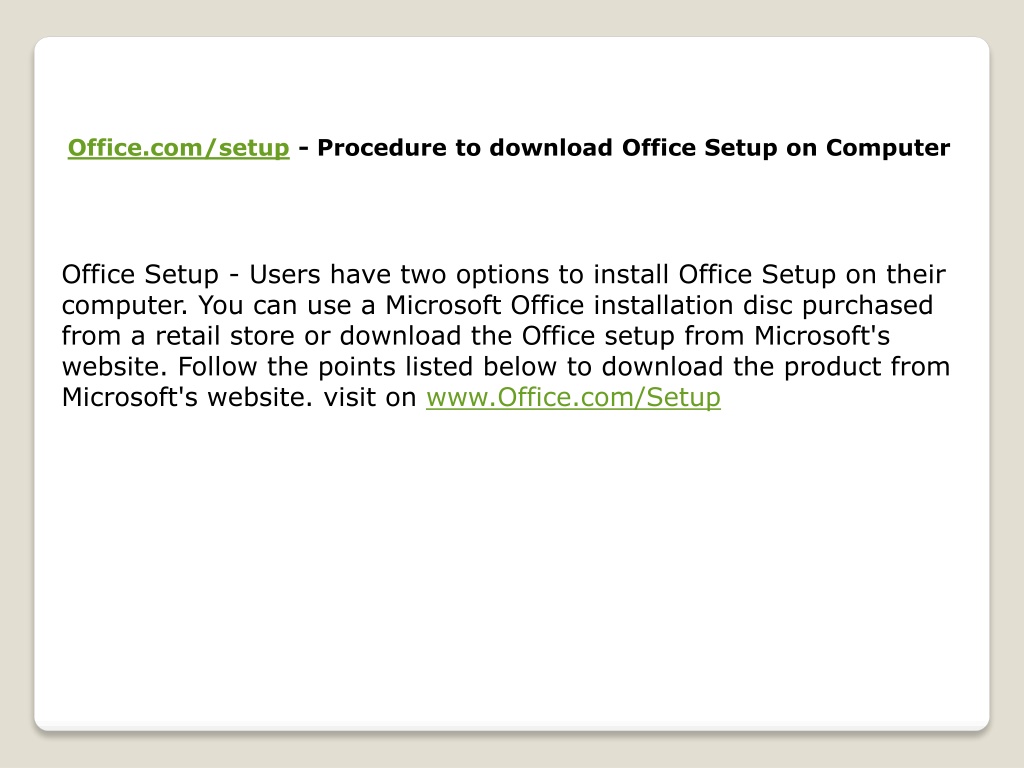Click the words "visit on" before the link
Viewport: 1024px width, 768px height.
pos(370,397)
